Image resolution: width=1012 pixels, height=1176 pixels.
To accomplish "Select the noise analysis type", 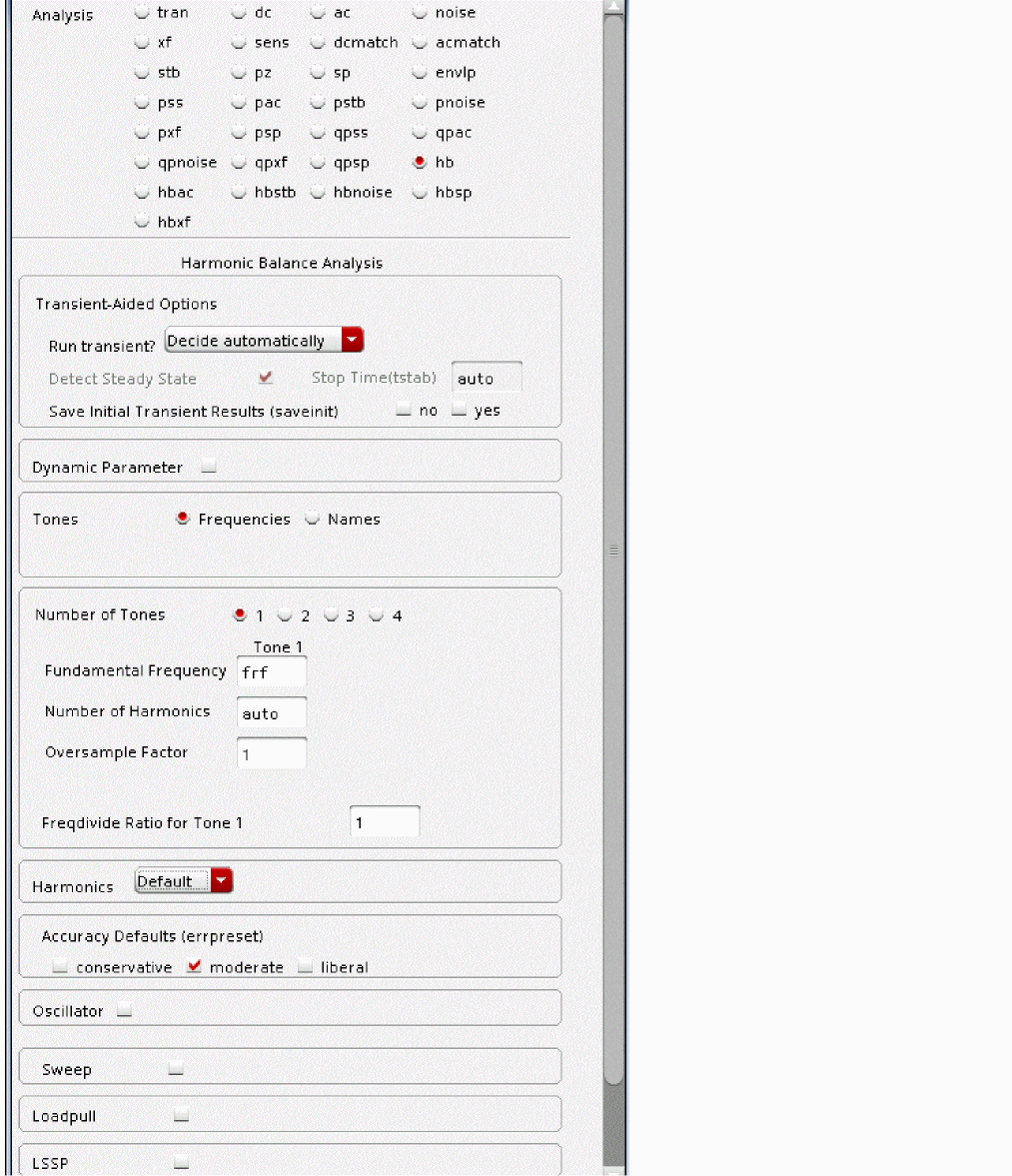I will (x=420, y=13).
